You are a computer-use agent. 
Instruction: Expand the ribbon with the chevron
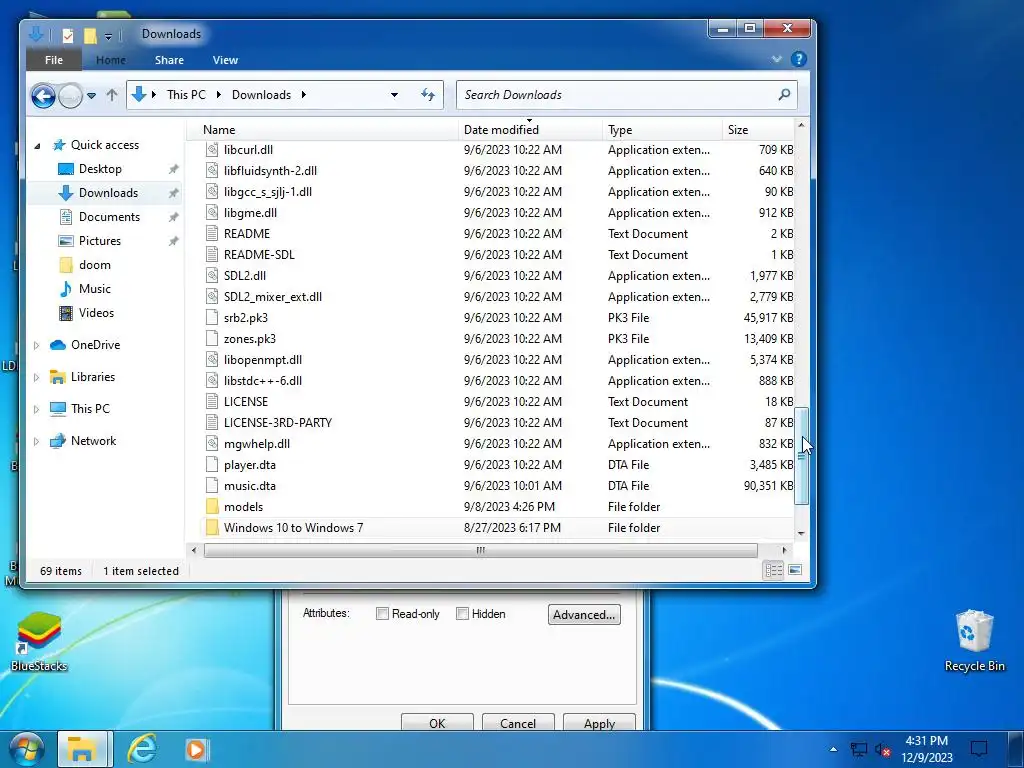click(x=776, y=59)
